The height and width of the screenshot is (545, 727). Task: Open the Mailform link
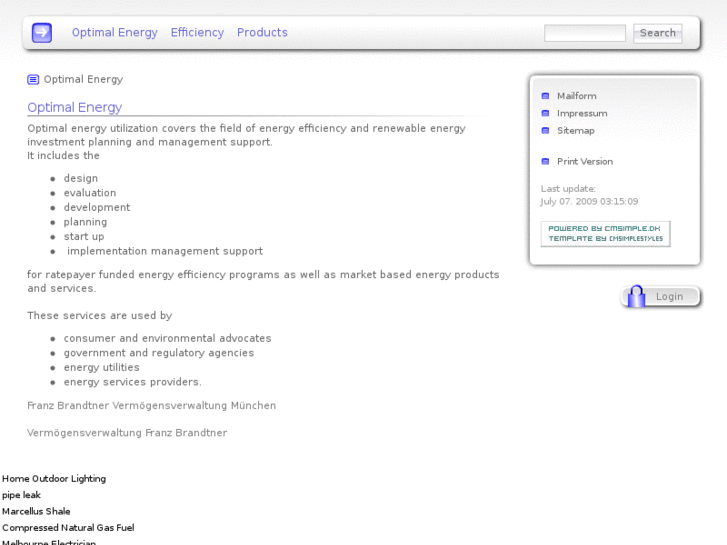[577, 96]
